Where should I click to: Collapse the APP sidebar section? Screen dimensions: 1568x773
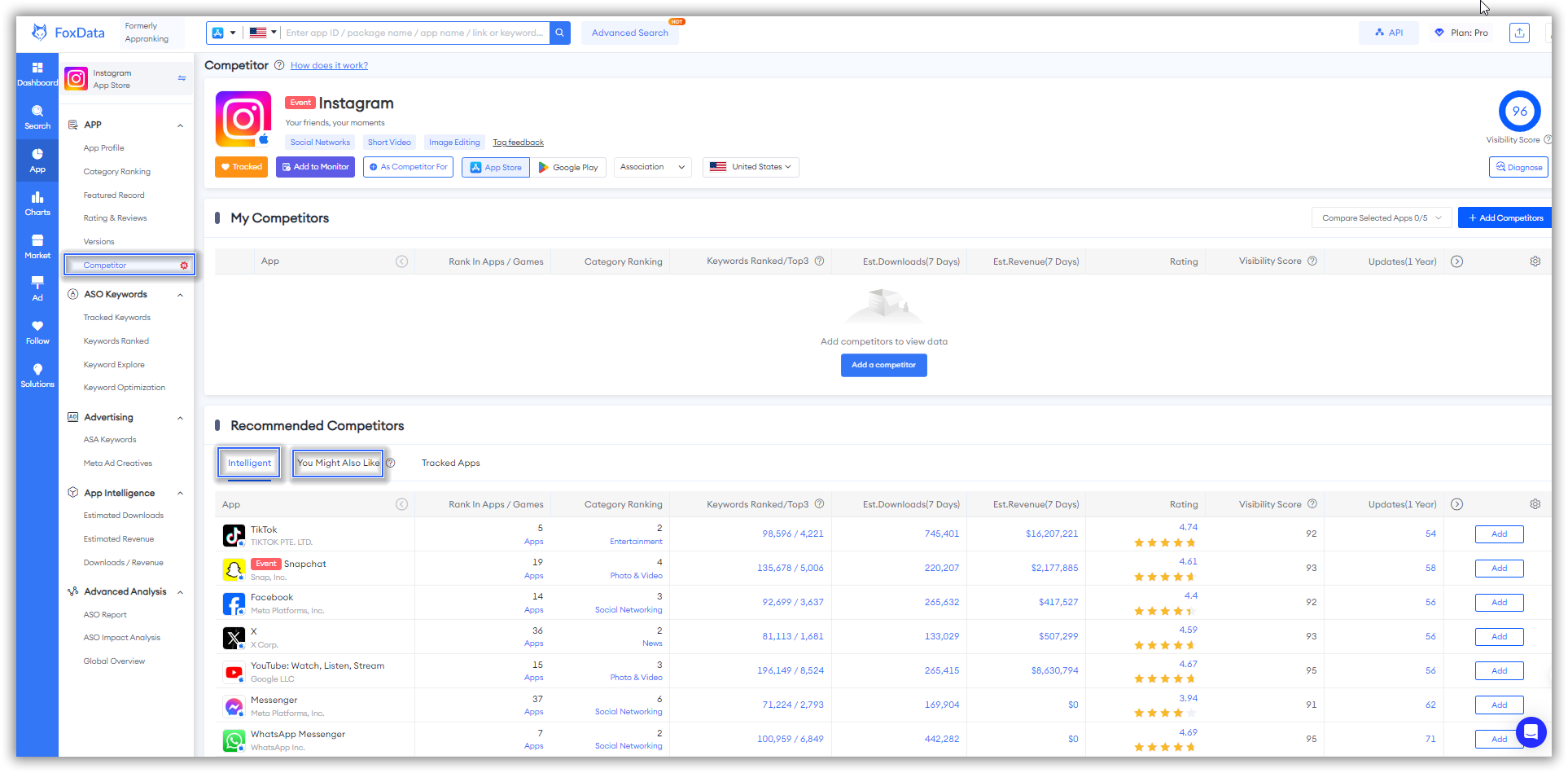point(180,125)
